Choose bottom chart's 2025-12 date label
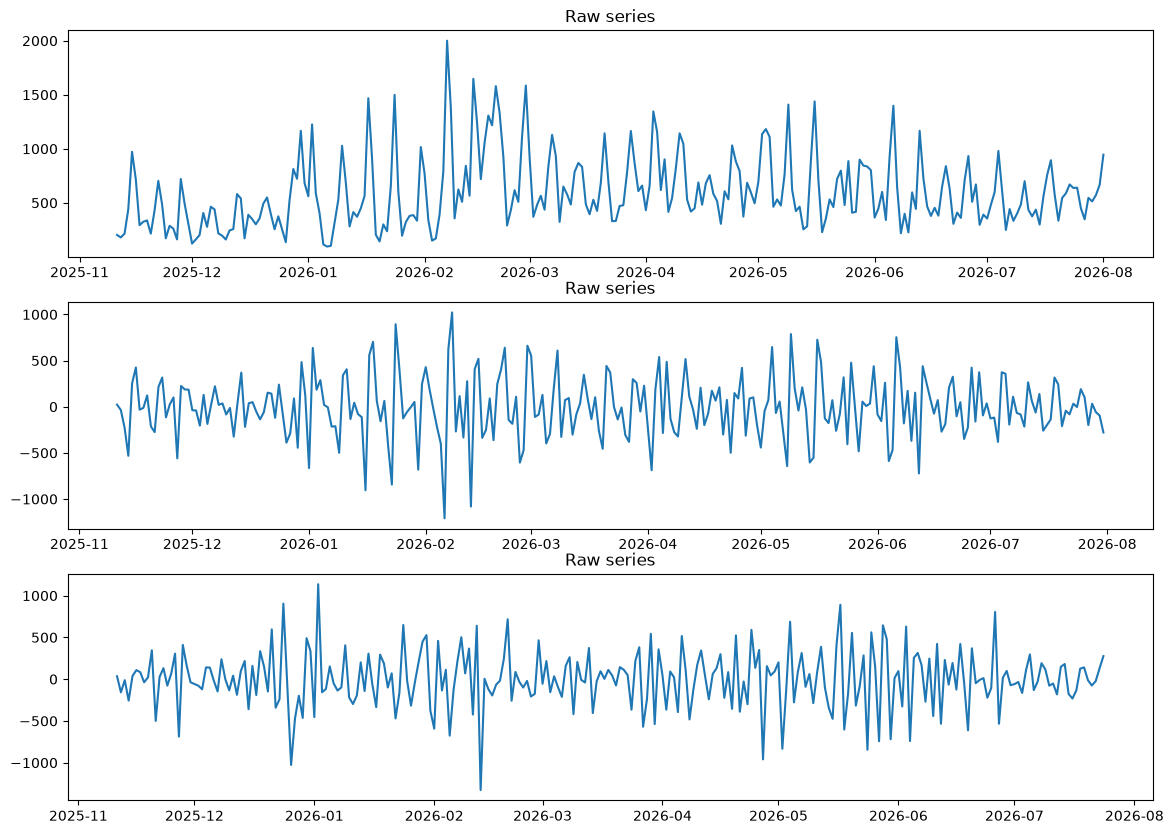1173x834 pixels. (195, 816)
